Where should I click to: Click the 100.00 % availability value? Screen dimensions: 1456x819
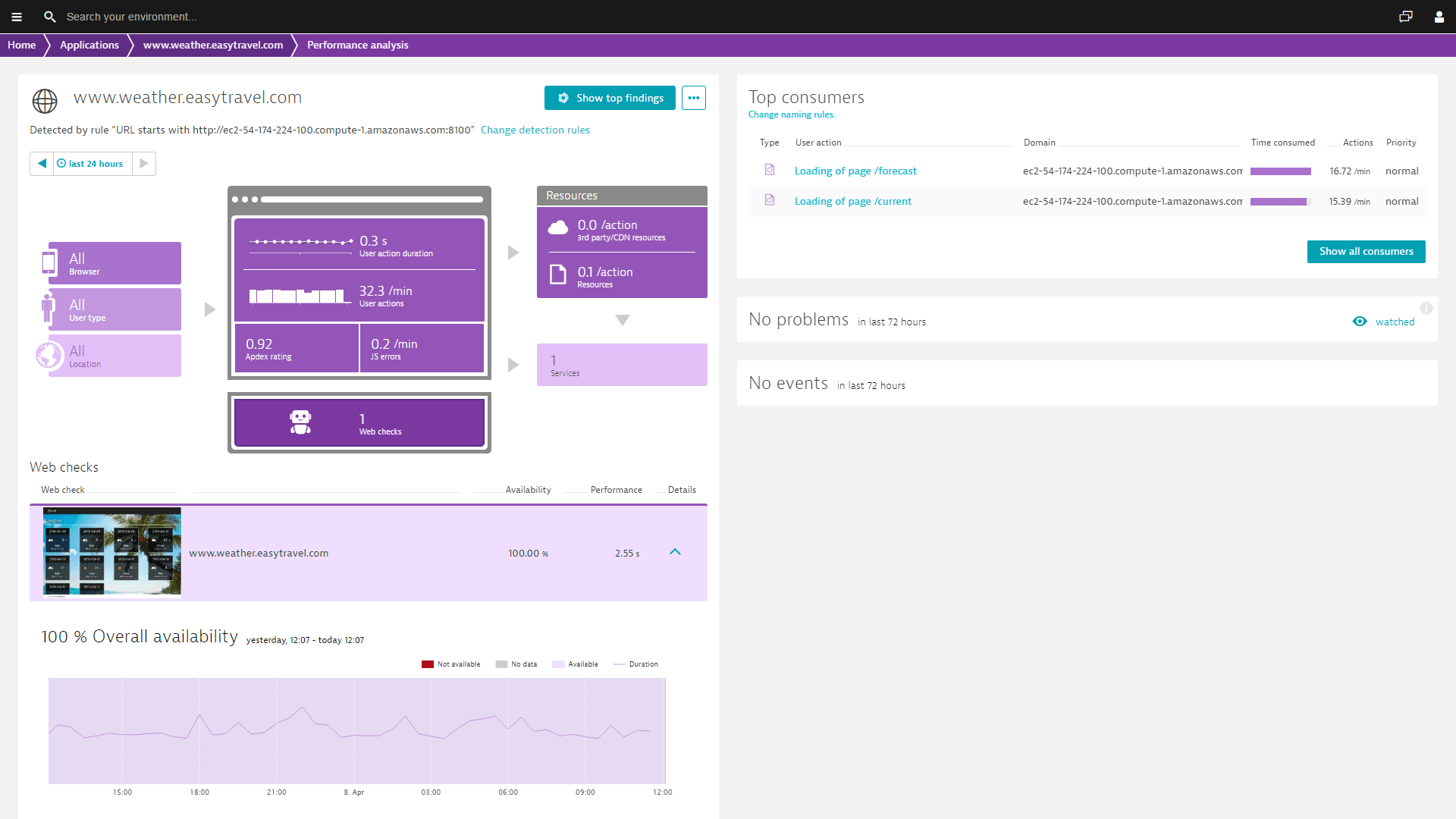[529, 554]
